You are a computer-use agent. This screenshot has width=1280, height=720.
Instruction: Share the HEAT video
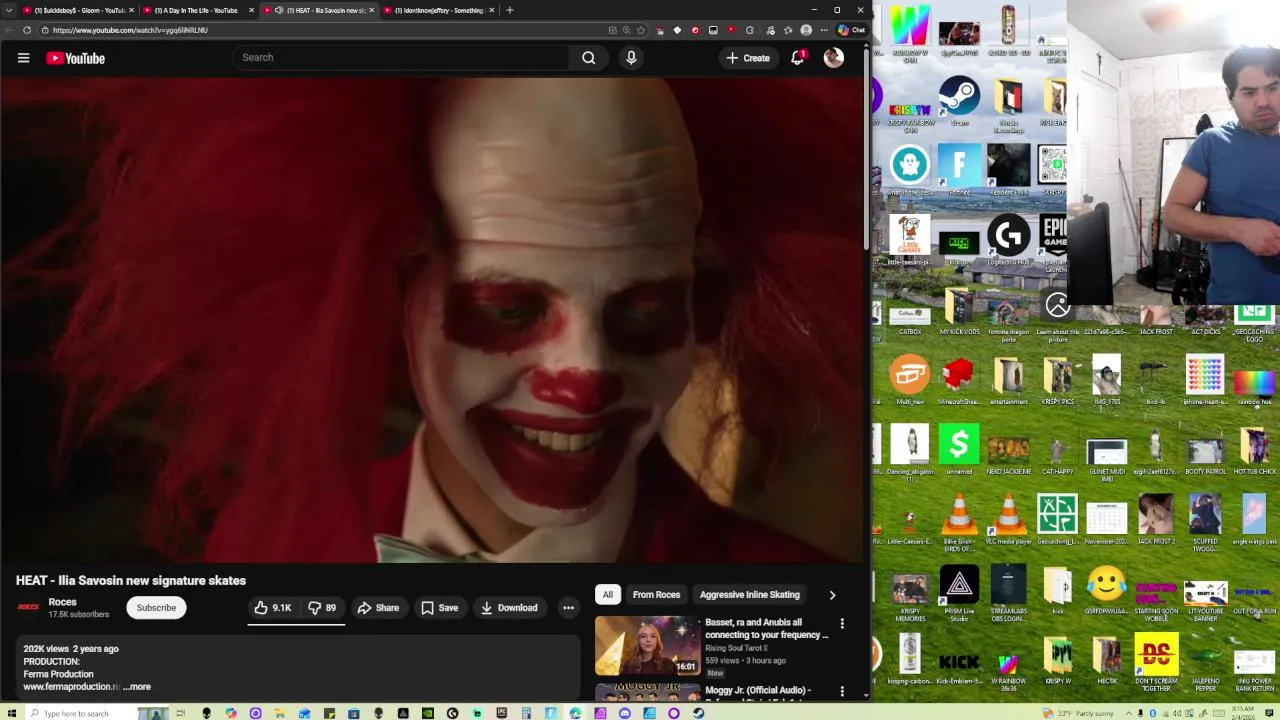pos(378,608)
